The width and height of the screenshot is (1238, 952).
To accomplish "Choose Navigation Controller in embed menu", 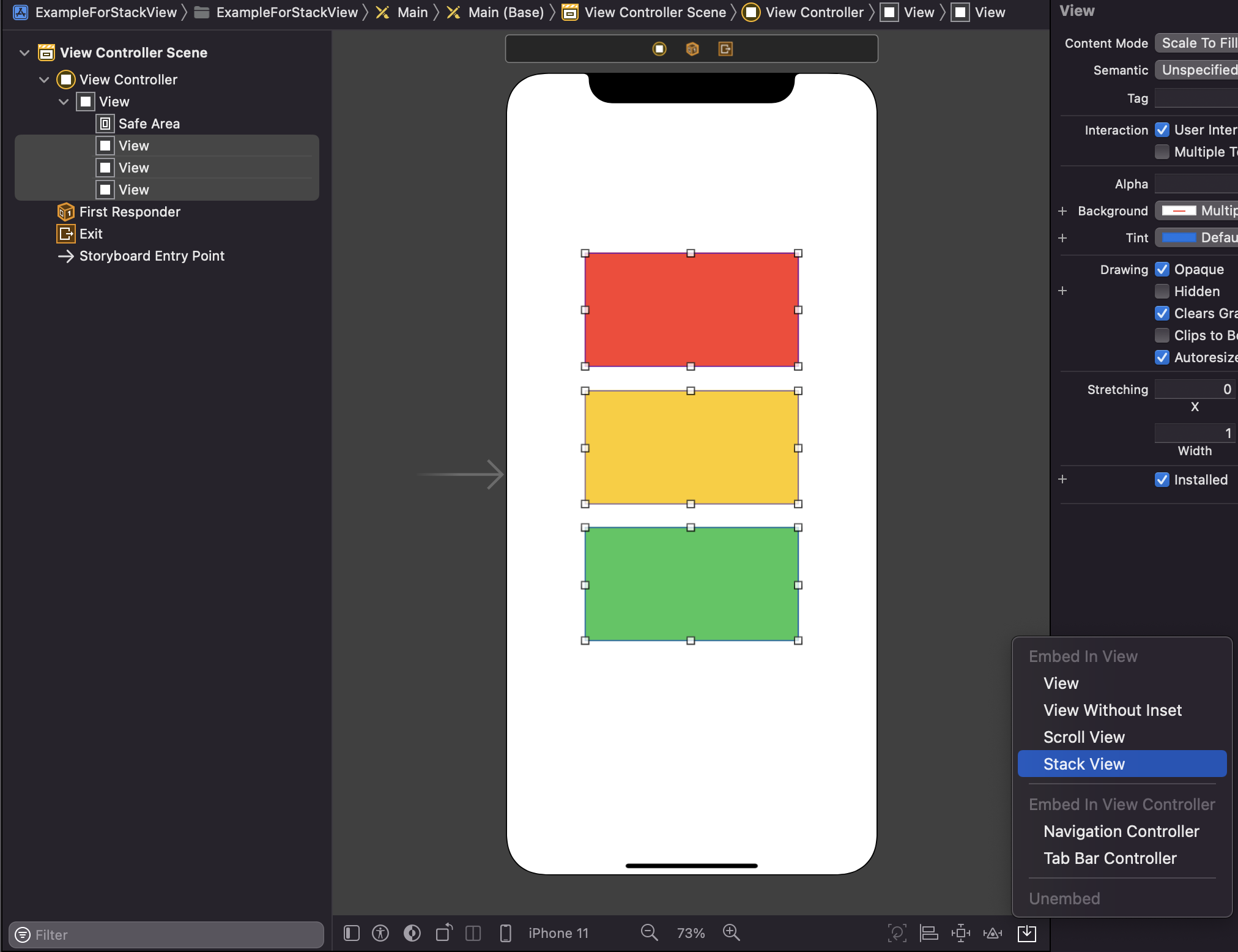I will (1121, 831).
